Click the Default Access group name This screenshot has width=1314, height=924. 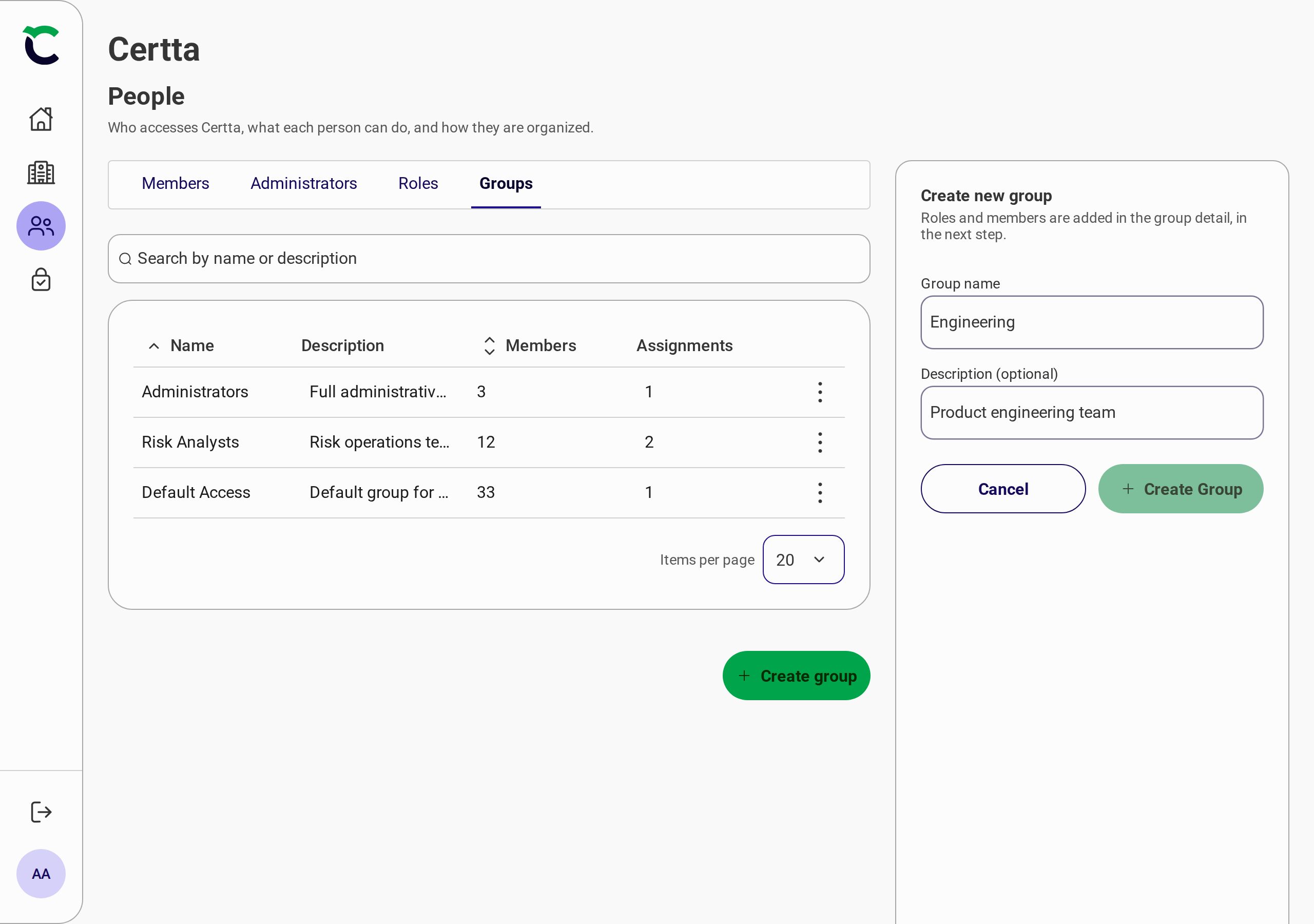[196, 492]
